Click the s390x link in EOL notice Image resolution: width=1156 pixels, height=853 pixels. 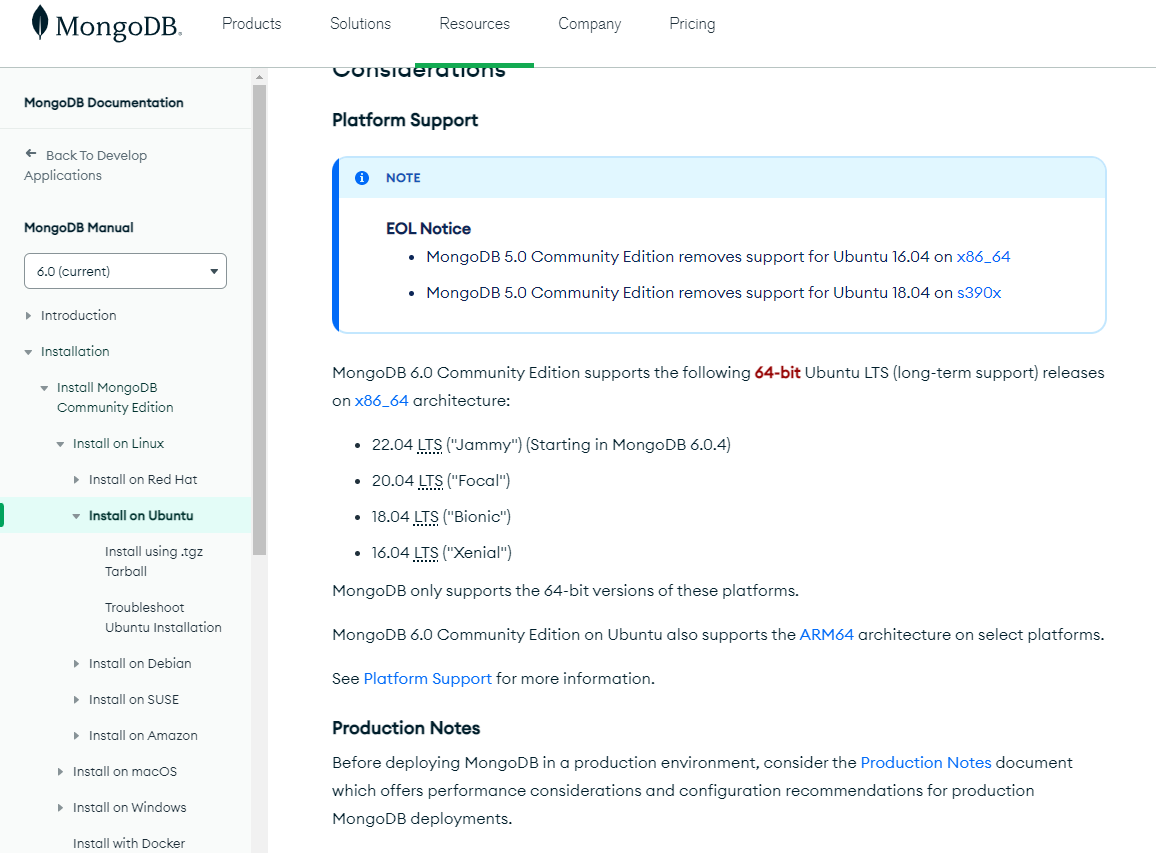(979, 293)
